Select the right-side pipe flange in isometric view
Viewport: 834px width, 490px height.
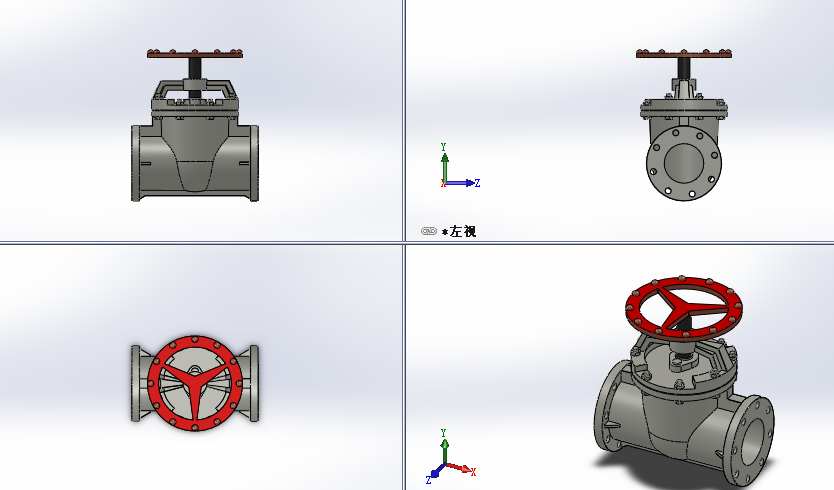[750, 439]
